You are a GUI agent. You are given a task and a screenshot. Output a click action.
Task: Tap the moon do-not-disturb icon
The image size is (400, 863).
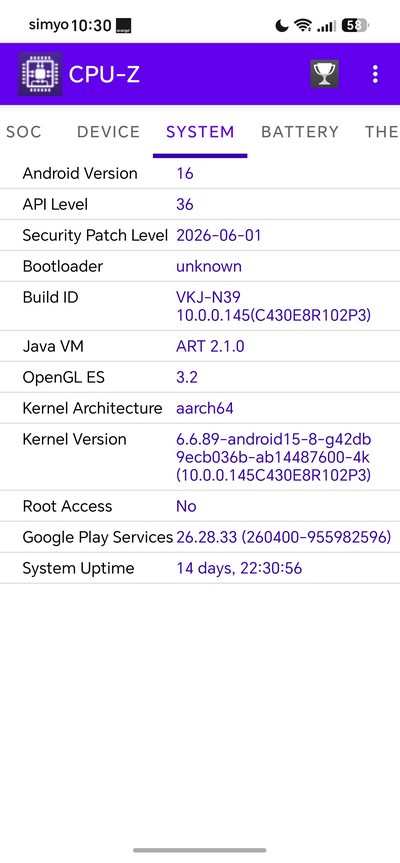pos(281,25)
